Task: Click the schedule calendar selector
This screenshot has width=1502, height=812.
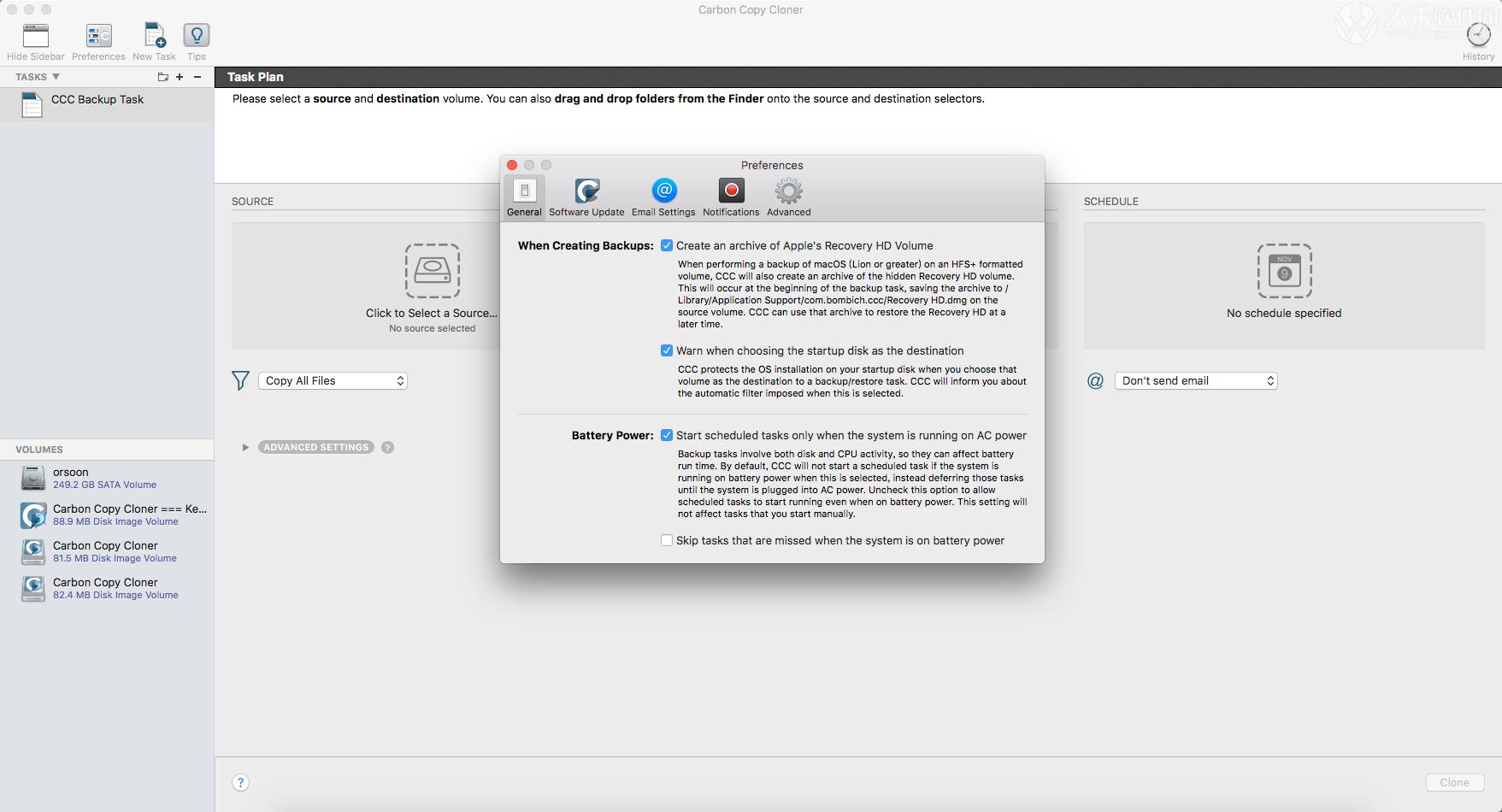Action: (x=1283, y=272)
